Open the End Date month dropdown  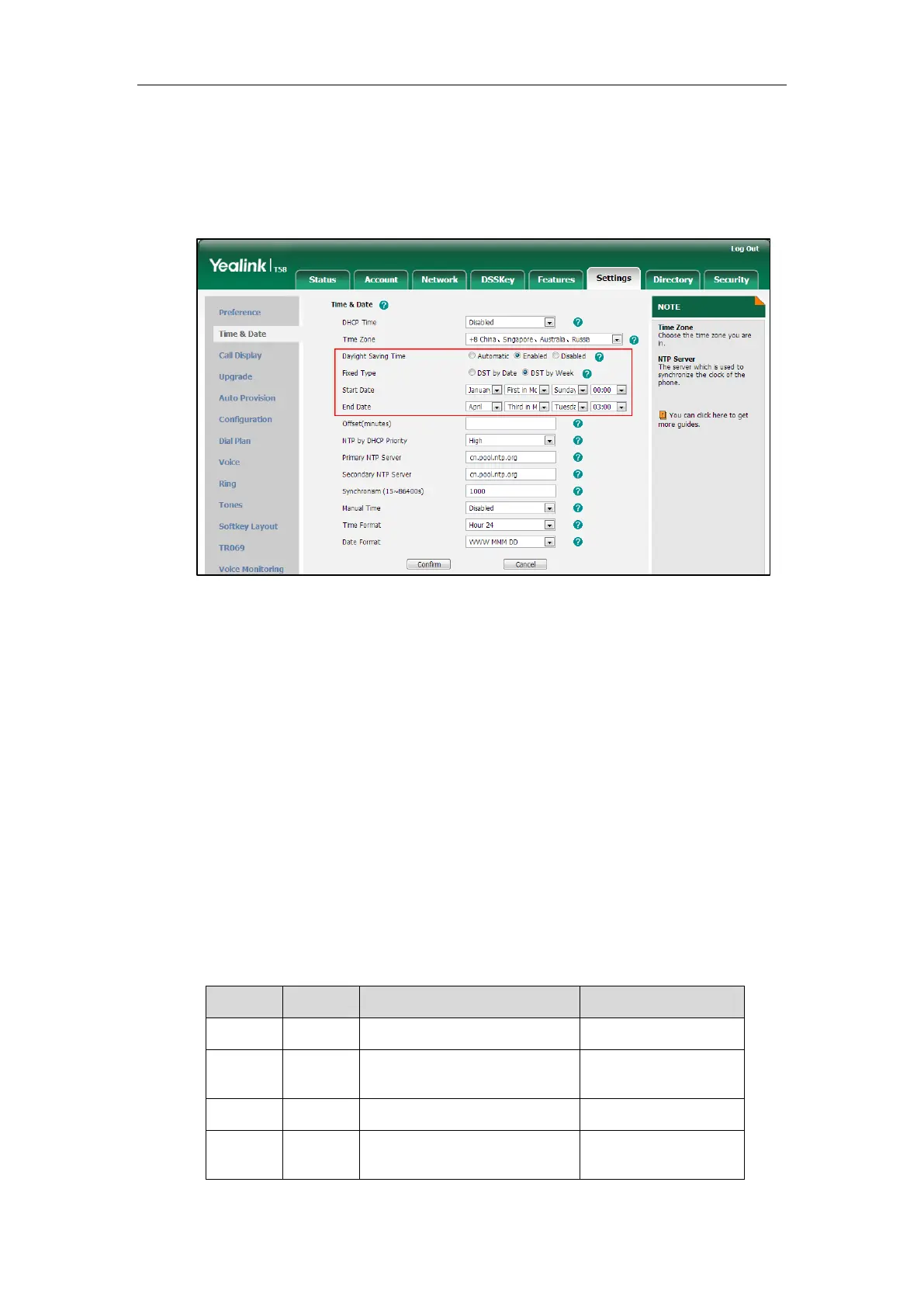pos(484,407)
